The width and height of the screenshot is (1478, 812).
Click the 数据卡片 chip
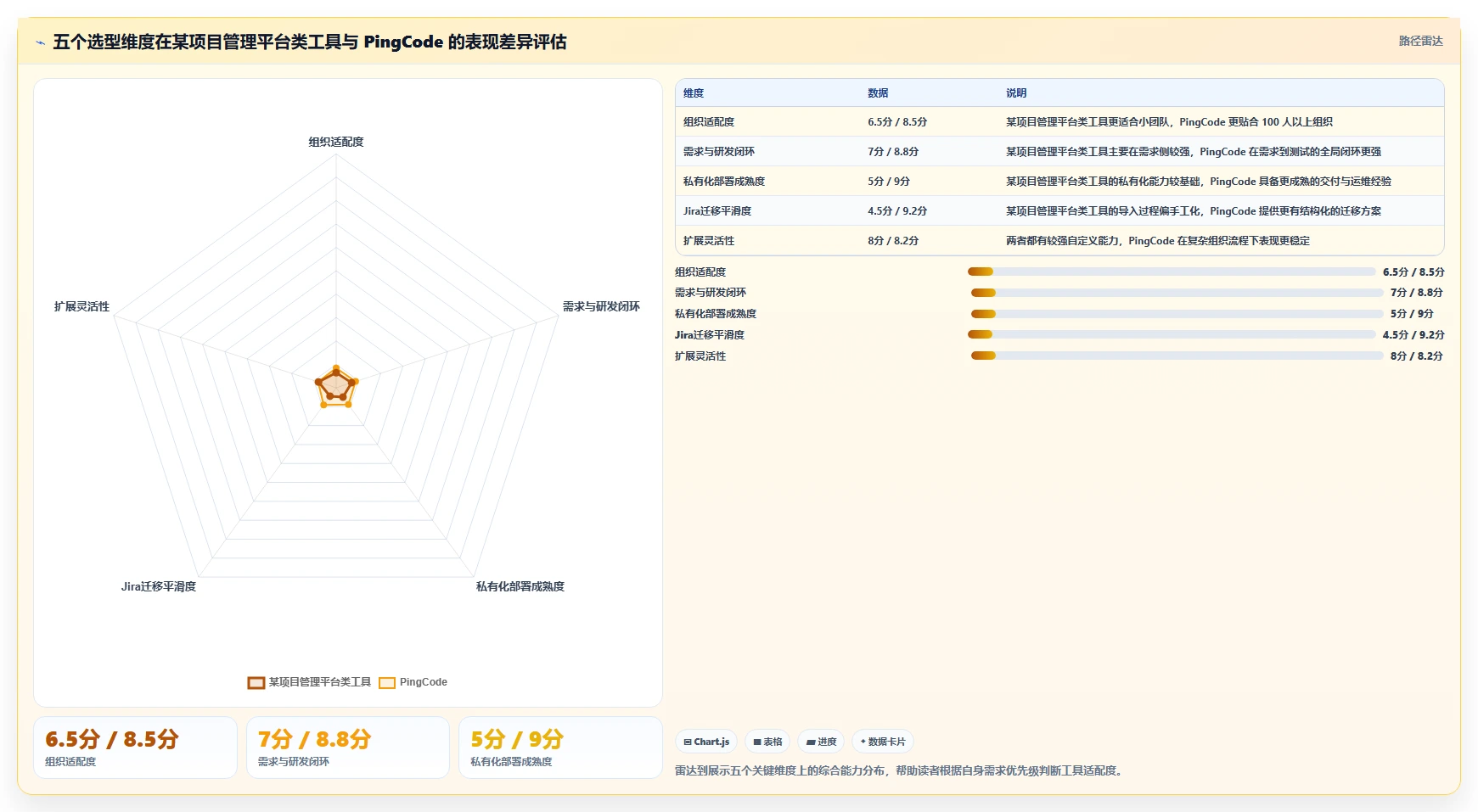click(883, 742)
